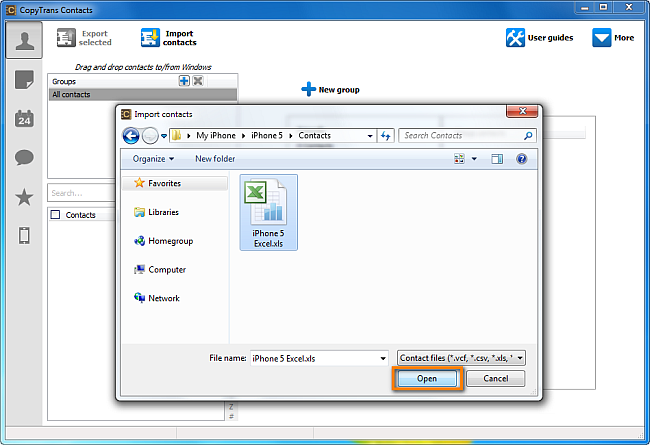
Task: Toggle the preview pane
Action: coord(497,159)
